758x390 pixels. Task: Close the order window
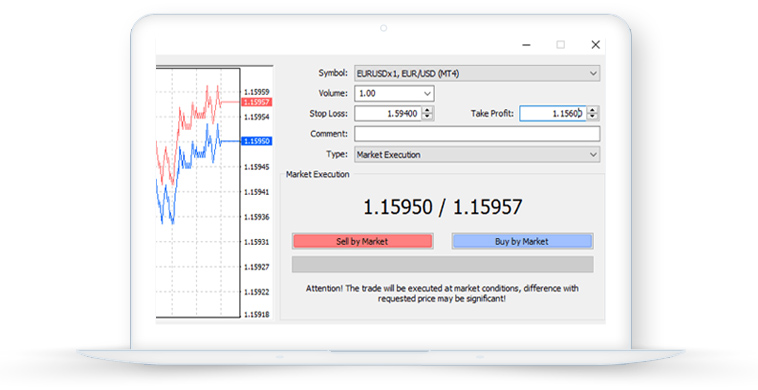pyautogui.click(x=596, y=44)
